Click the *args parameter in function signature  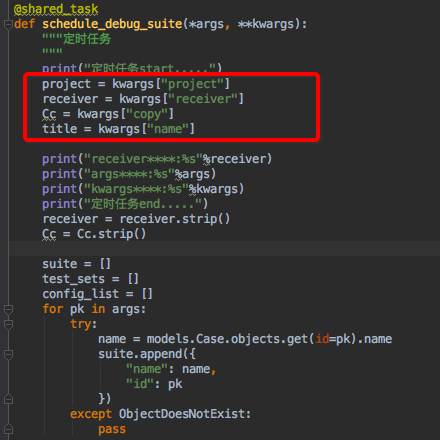(206, 24)
